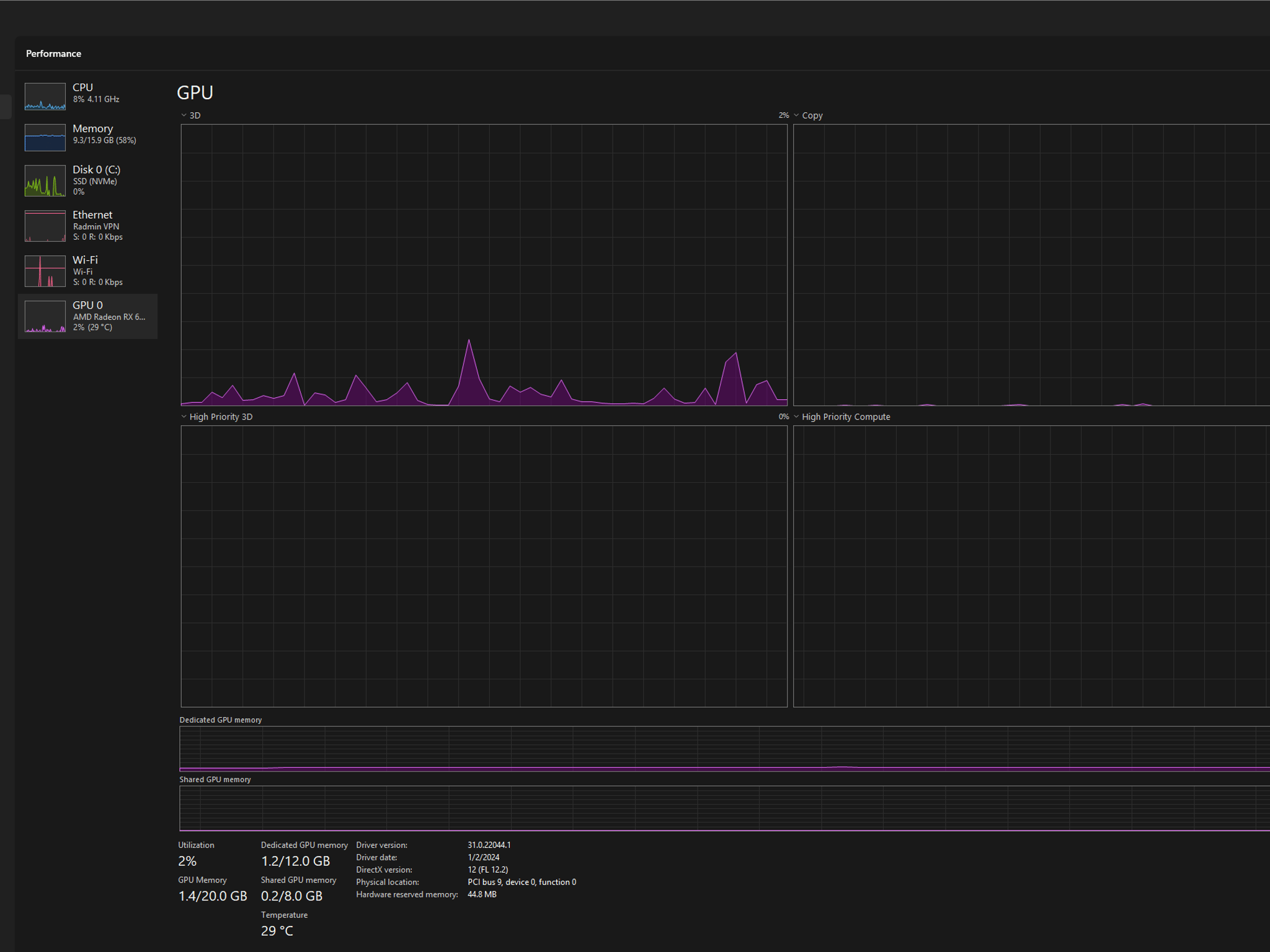Click the Disk 0 mini graph thumbnail
The width and height of the screenshot is (1270, 952).
(x=45, y=180)
